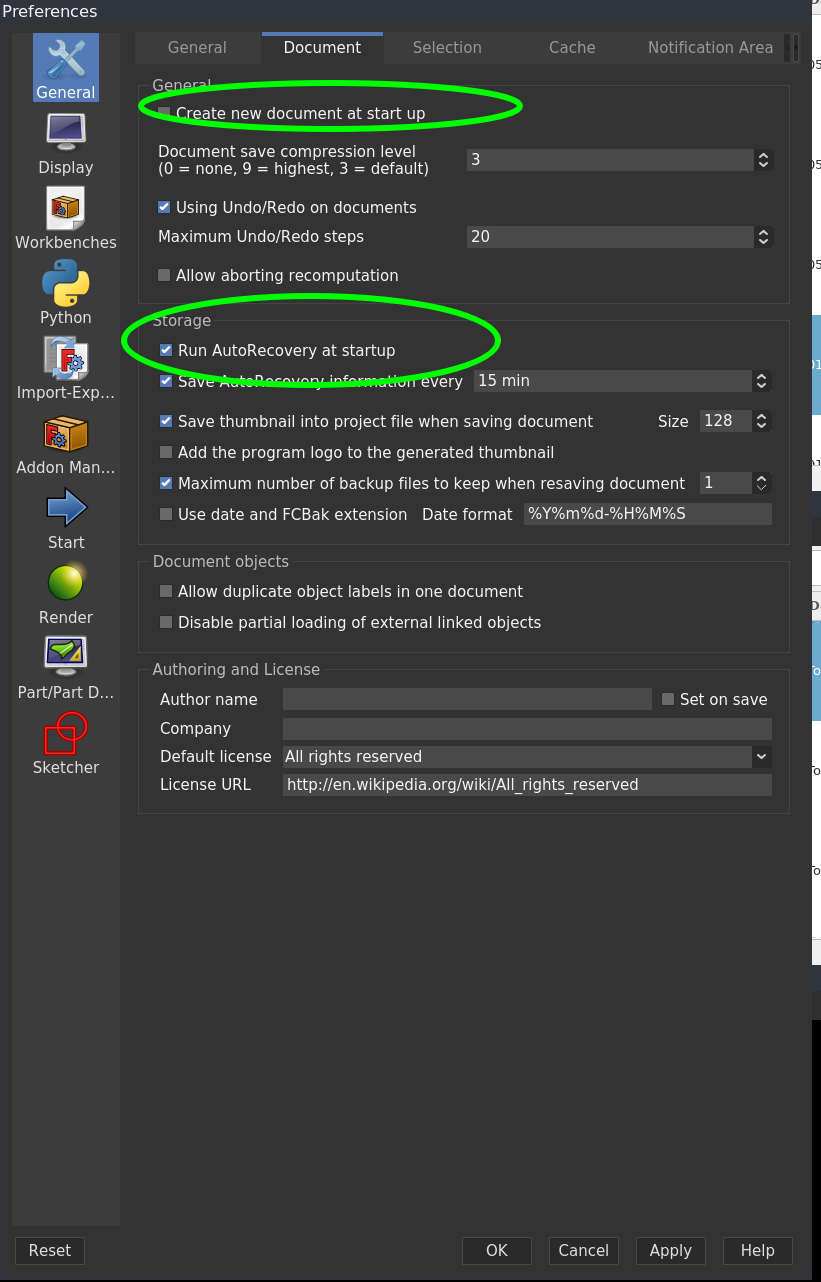
Task: Click the Start preferences arrow icon
Action: [65, 507]
